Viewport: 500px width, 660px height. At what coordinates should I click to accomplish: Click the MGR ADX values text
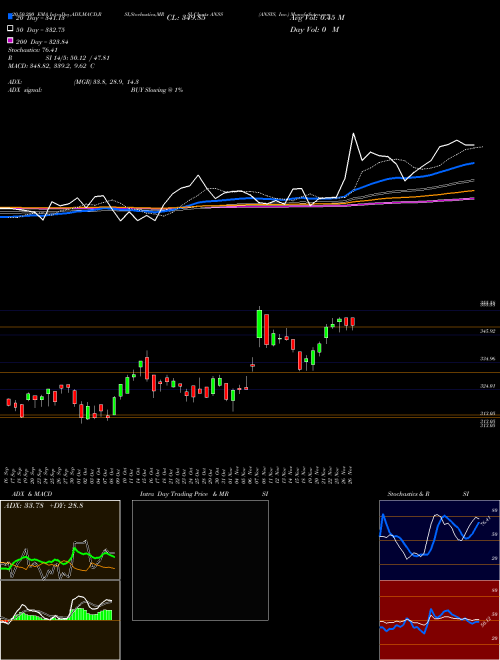(106, 82)
